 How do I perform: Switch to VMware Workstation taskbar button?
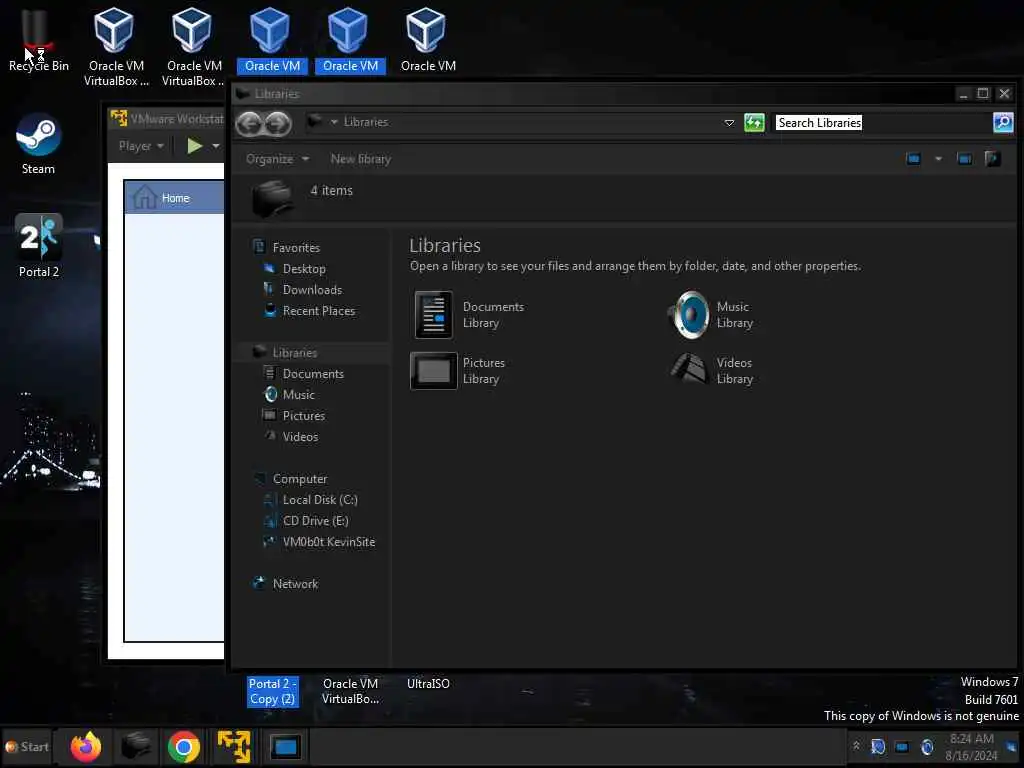pos(234,746)
